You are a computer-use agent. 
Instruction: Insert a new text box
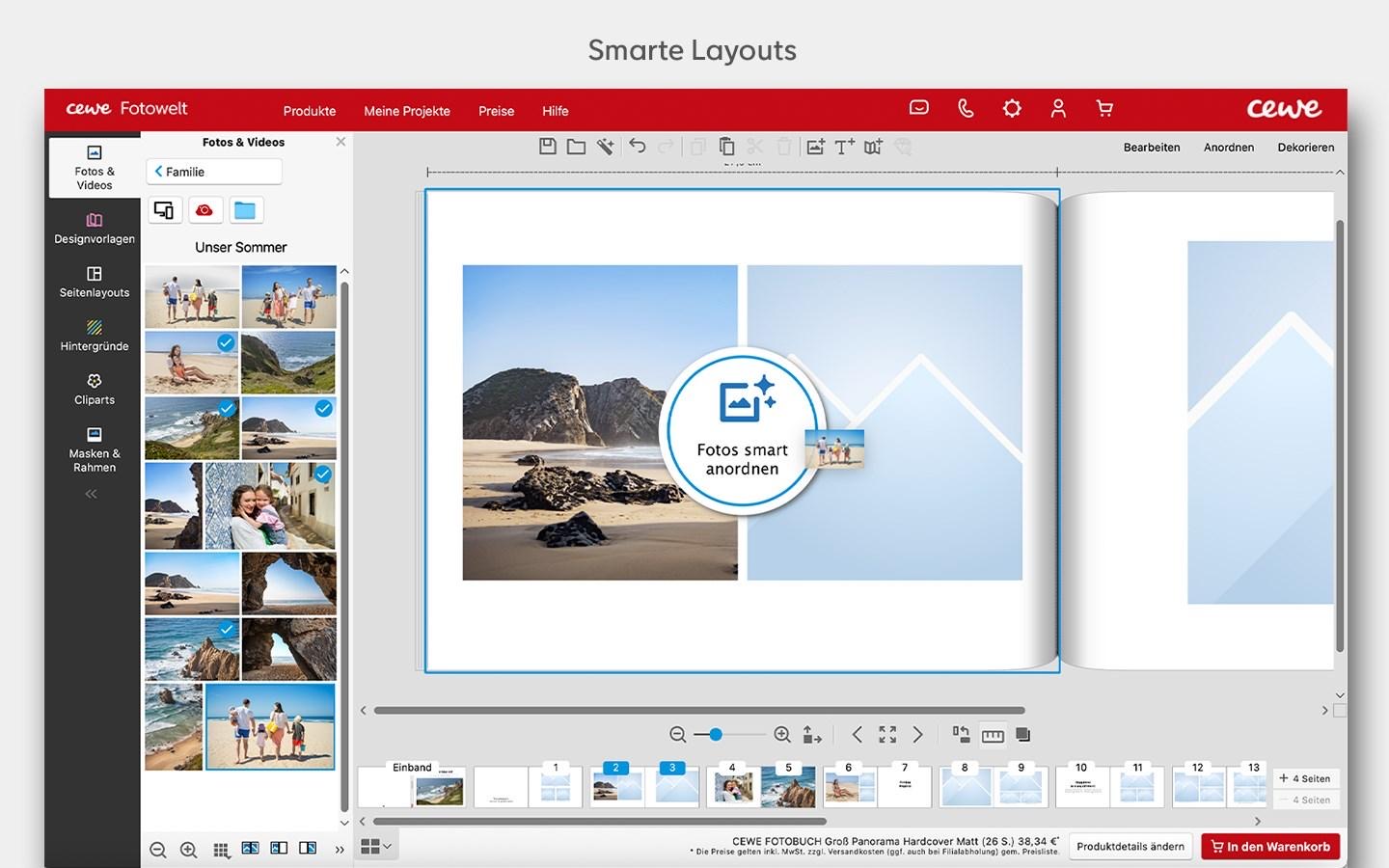point(845,147)
